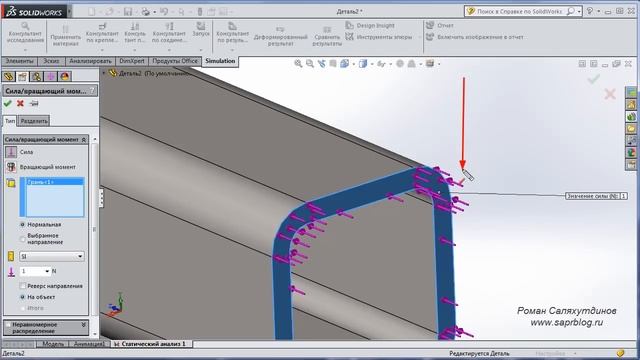Switch to the Продукты Office ribbon tab
Image resolution: width=640 pixels, height=360 pixels.
coord(175,61)
